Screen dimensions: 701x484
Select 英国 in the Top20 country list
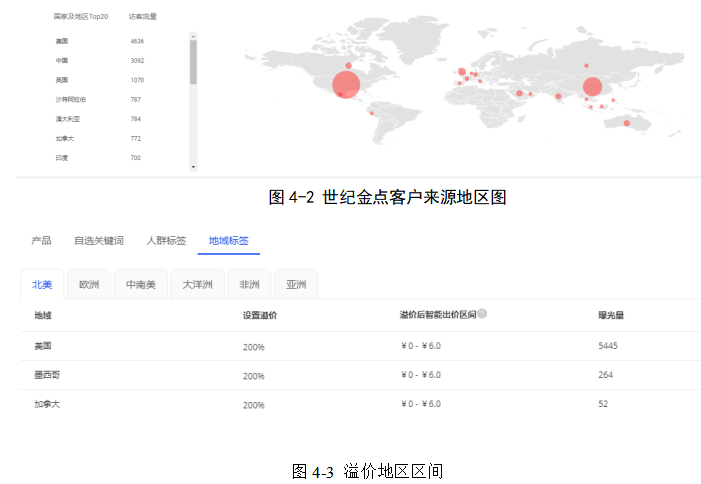click(62, 80)
